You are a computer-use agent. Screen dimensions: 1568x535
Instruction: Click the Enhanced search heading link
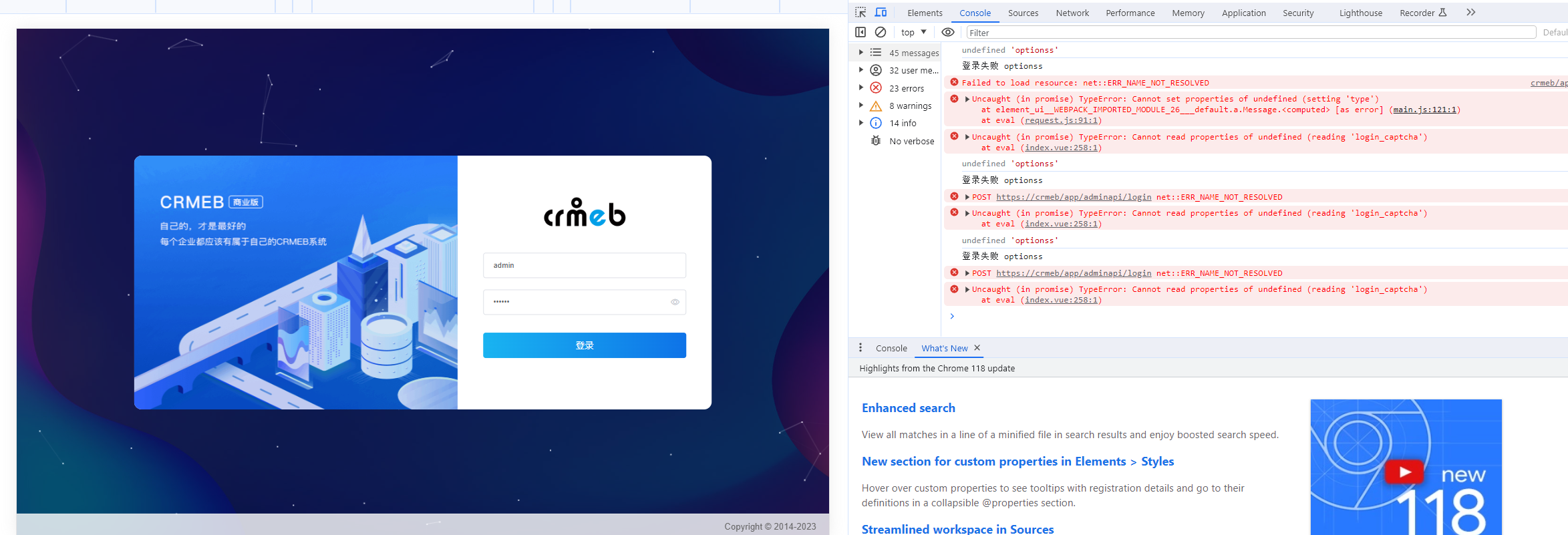(x=908, y=408)
